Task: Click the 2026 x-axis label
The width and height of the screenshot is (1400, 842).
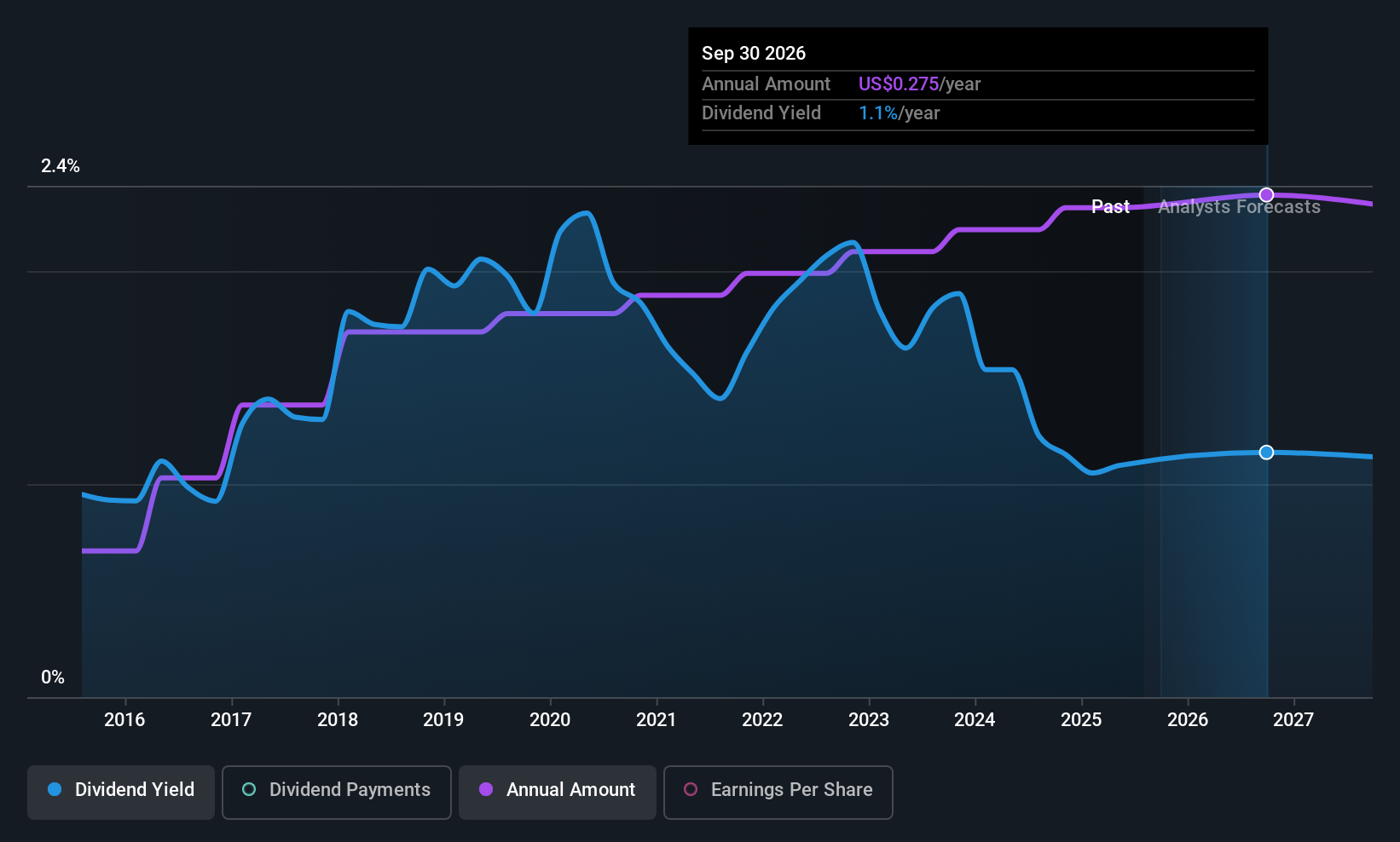Action: tap(1188, 720)
